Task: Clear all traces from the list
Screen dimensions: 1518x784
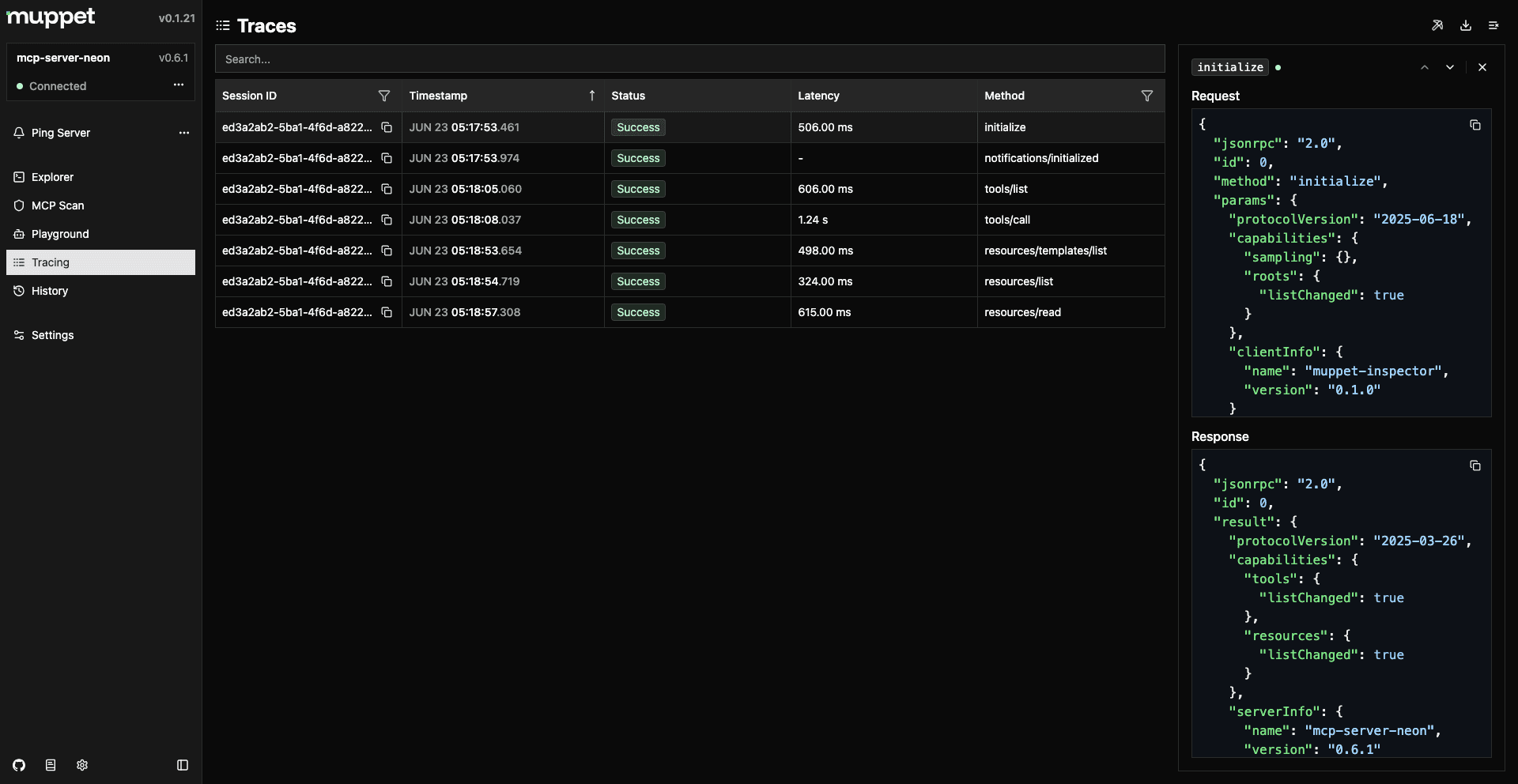Action: tap(1493, 25)
